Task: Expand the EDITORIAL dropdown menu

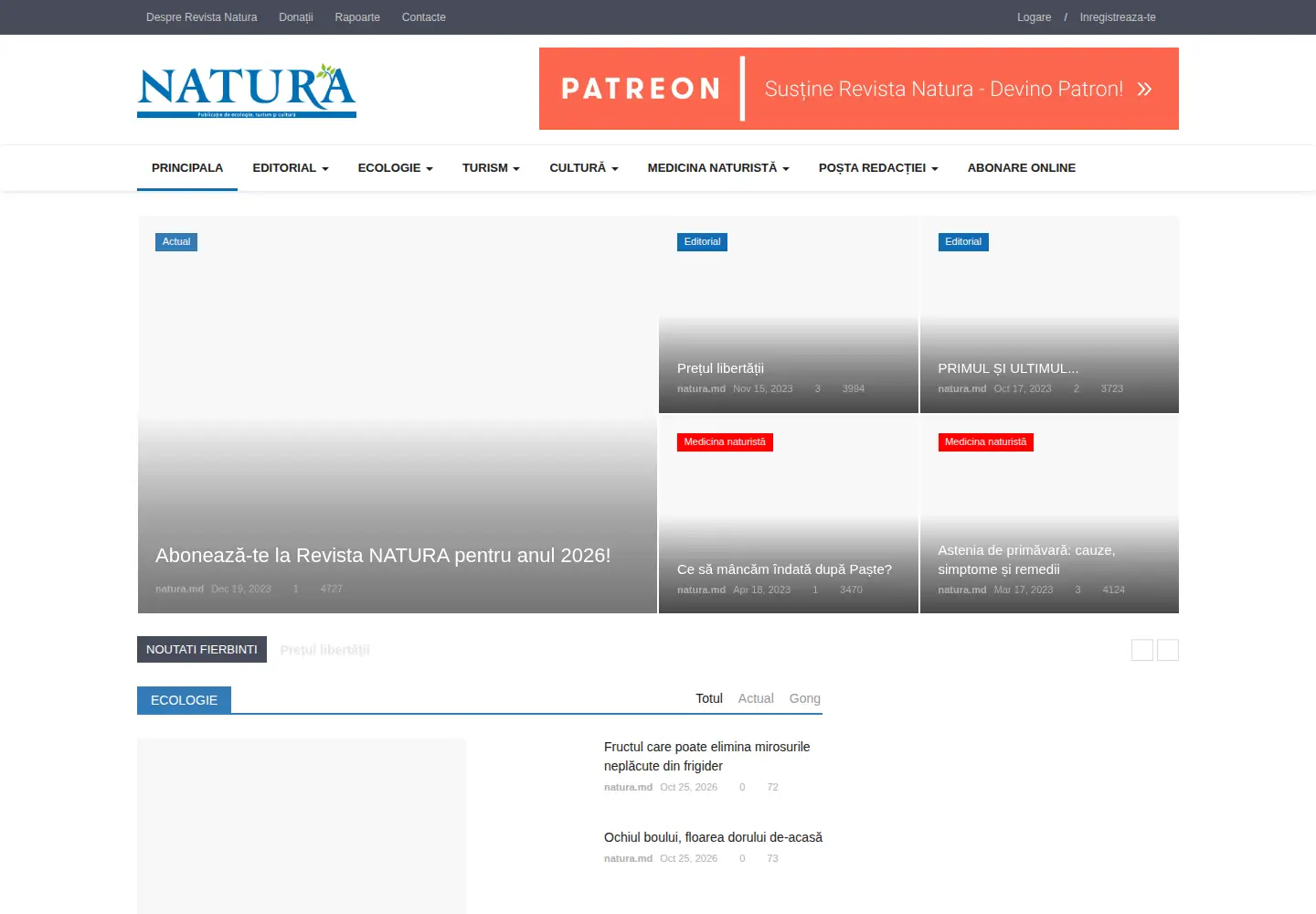Action: 291,168
